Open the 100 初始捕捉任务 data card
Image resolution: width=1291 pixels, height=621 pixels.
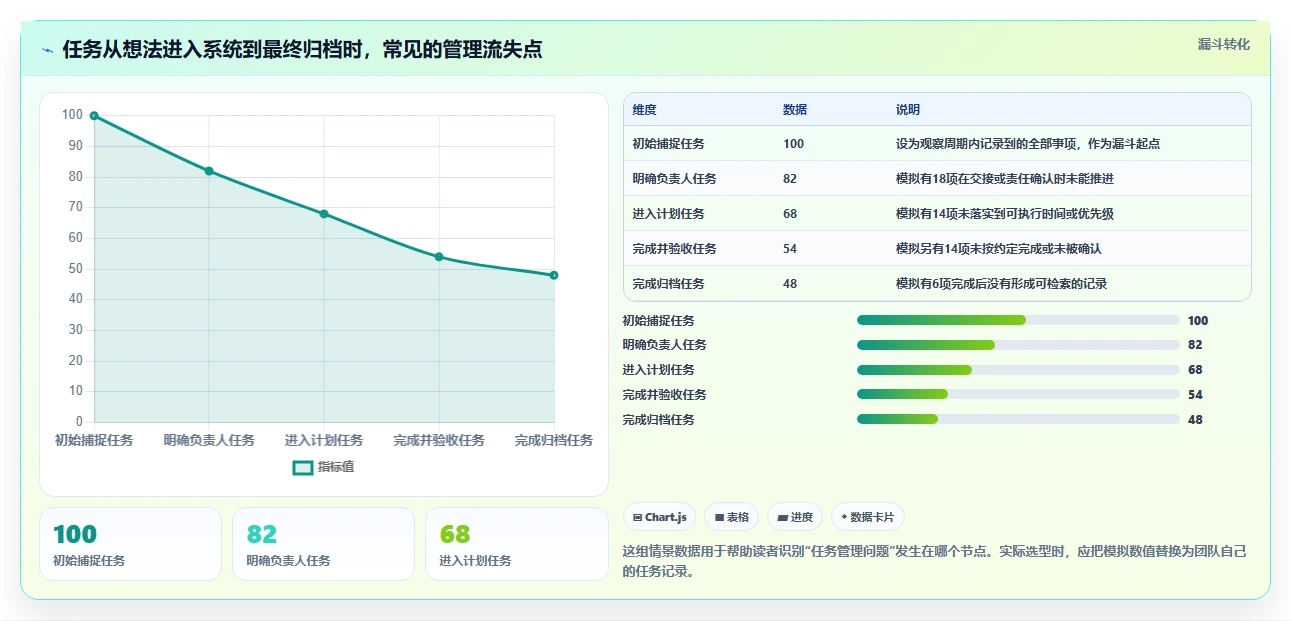[x=130, y=544]
